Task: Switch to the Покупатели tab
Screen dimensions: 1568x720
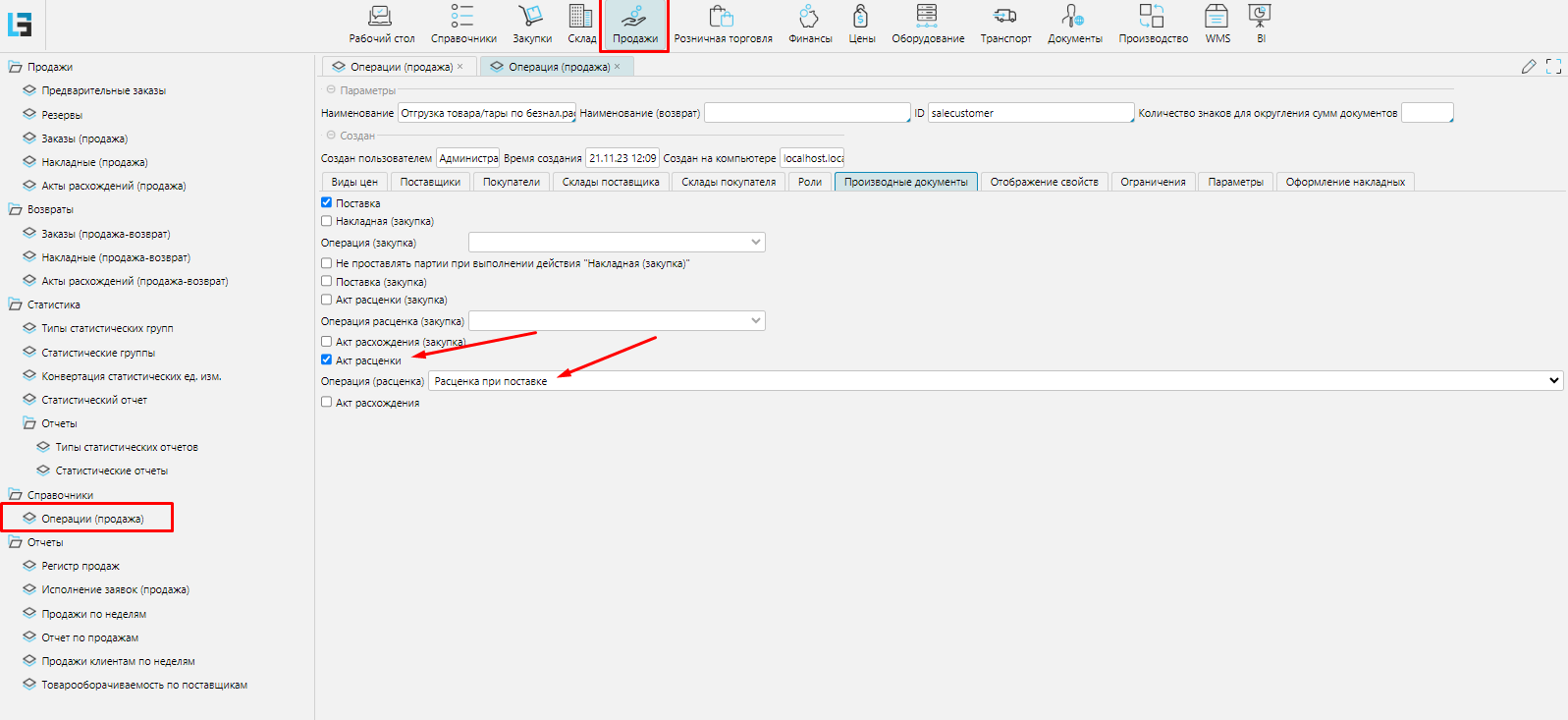Action: coord(511,182)
